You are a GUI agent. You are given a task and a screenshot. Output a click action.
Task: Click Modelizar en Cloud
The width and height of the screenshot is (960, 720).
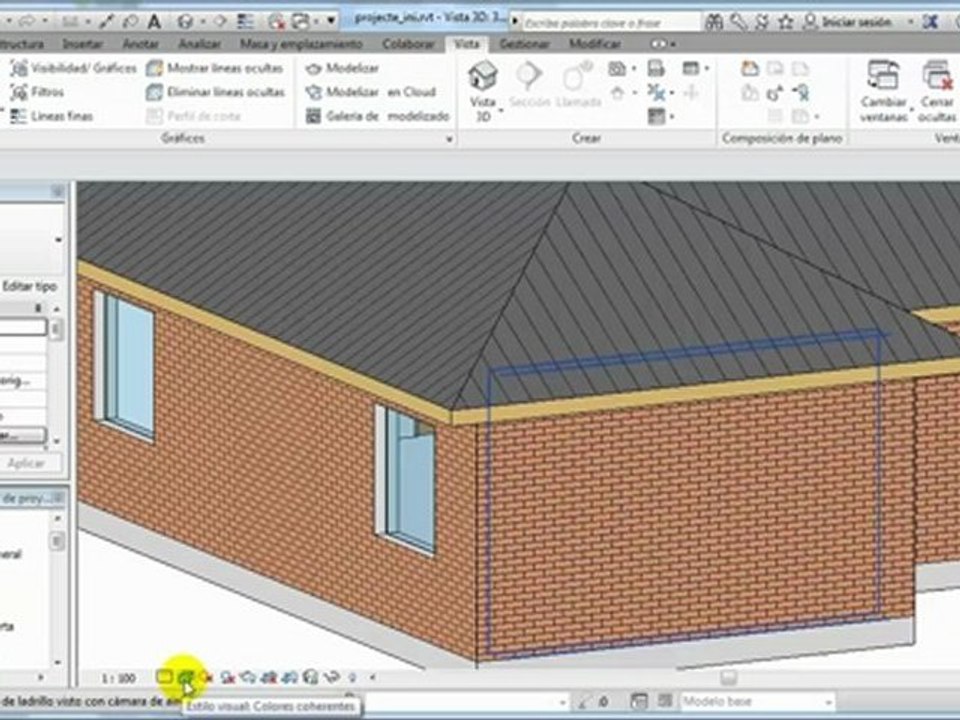pyautogui.click(x=370, y=92)
